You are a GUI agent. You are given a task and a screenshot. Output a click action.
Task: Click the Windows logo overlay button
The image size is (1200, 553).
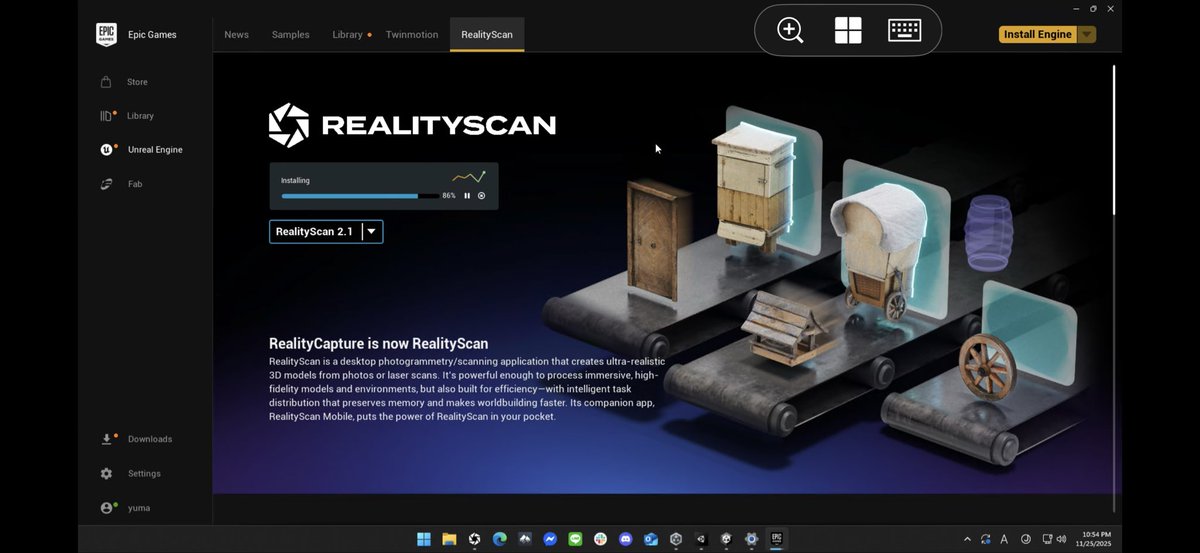(848, 31)
